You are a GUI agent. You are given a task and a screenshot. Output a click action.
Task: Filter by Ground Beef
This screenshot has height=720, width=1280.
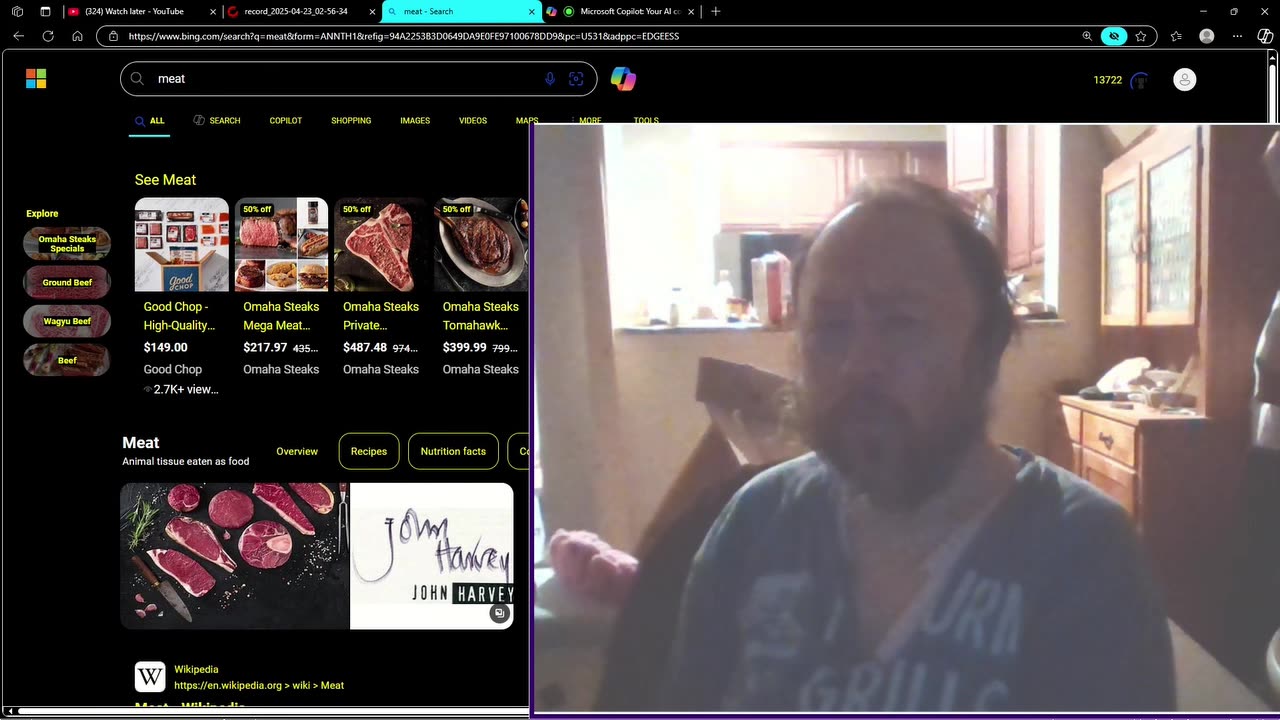[x=67, y=283]
